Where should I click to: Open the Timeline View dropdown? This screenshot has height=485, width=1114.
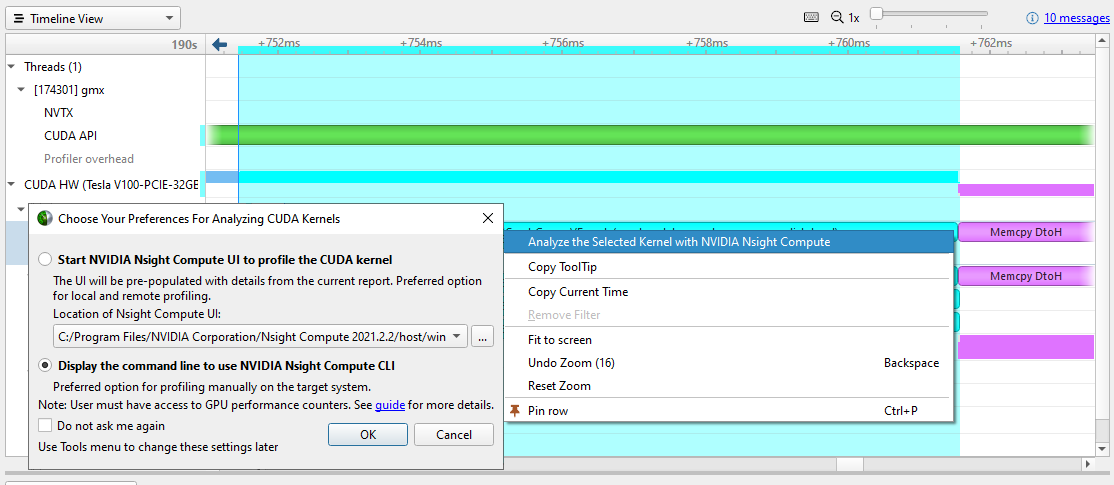pyautogui.click(x=93, y=18)
